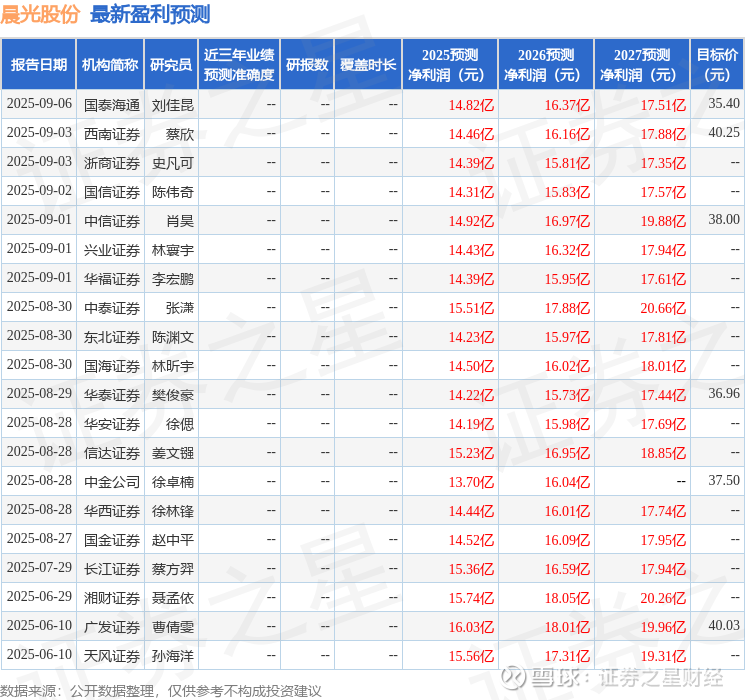Click the date 2025-09-02
The image size is (745, 700).
pos(39,190)
